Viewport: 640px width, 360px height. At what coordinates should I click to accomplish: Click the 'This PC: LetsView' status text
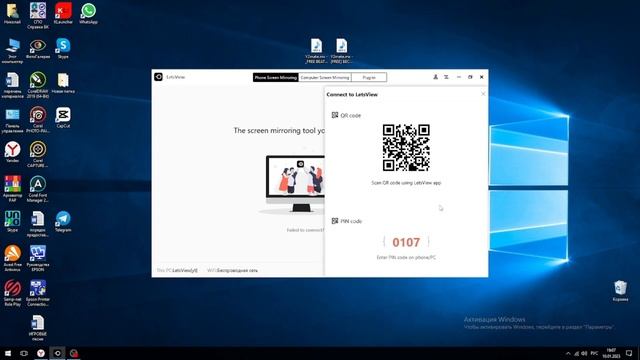177,270
